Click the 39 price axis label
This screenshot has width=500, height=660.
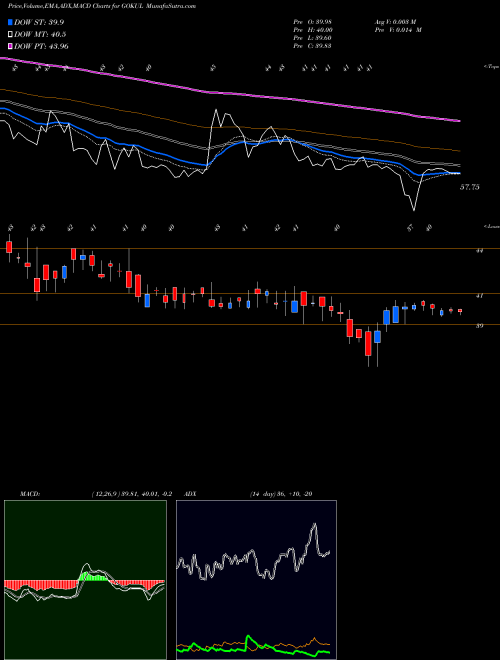pos(479,326)
